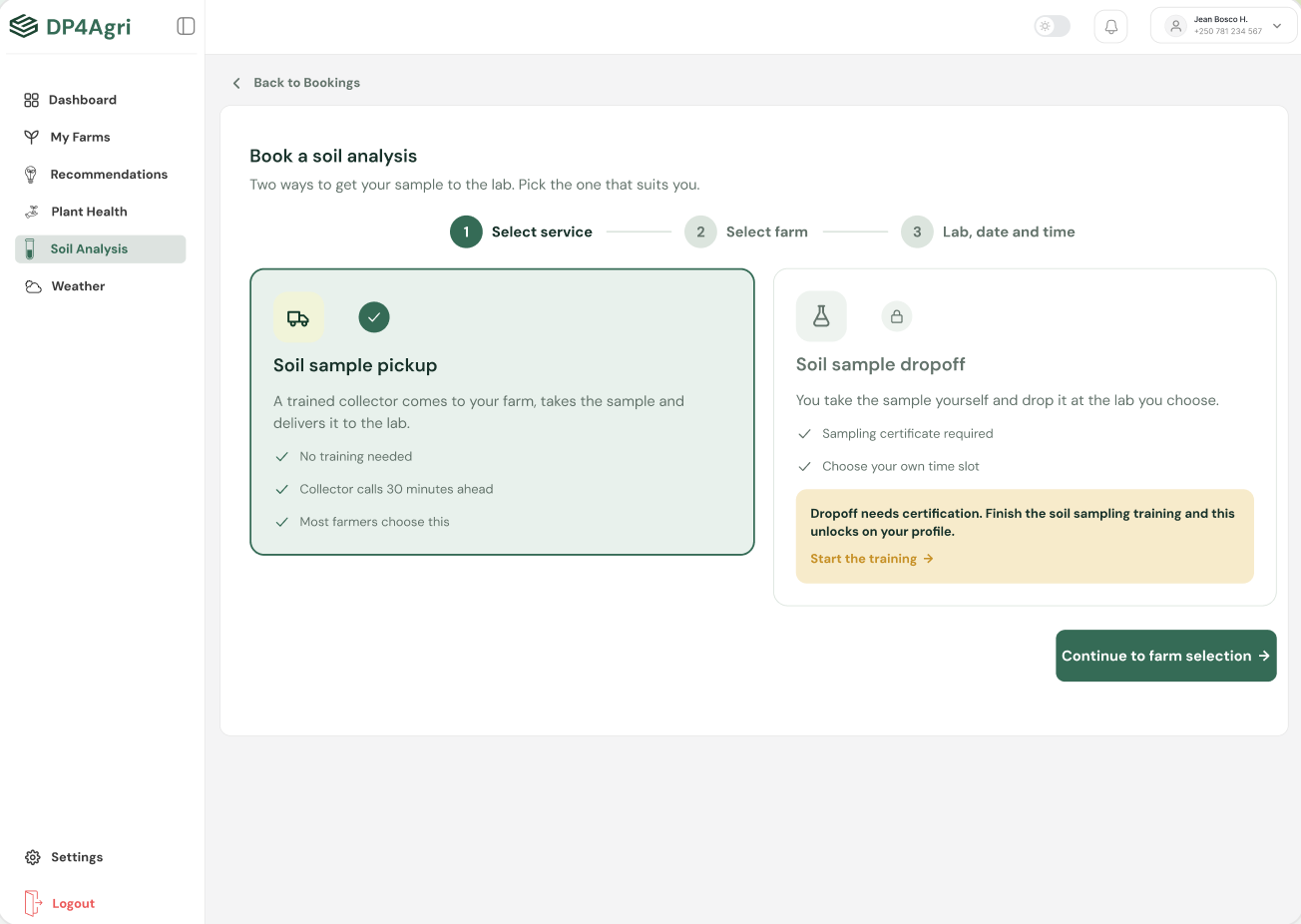1301x924 pixels.
Task: Click the Logout door icon
Action: point(33,903)
